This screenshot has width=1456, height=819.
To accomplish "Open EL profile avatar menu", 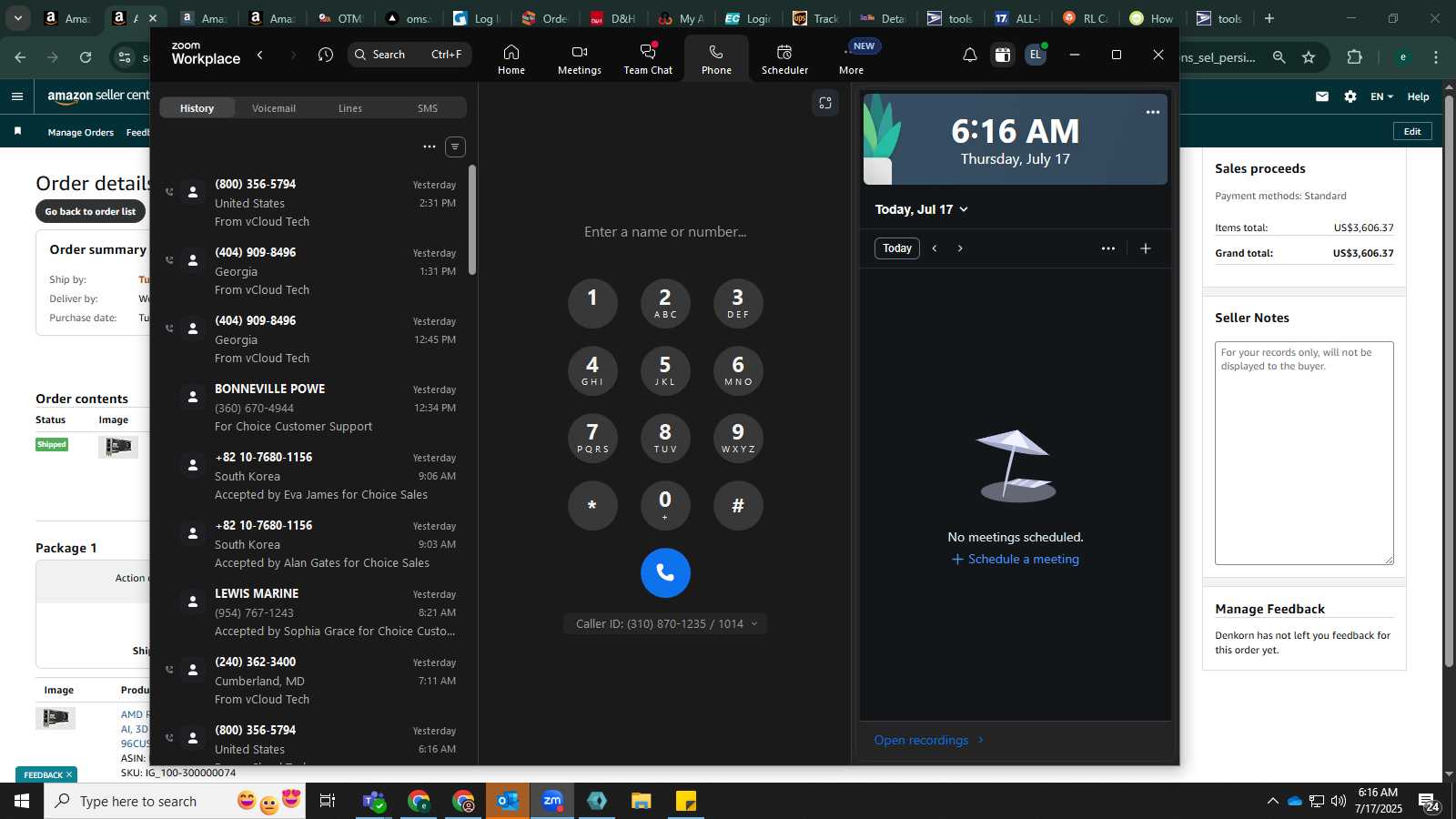I will point(1036,55).
